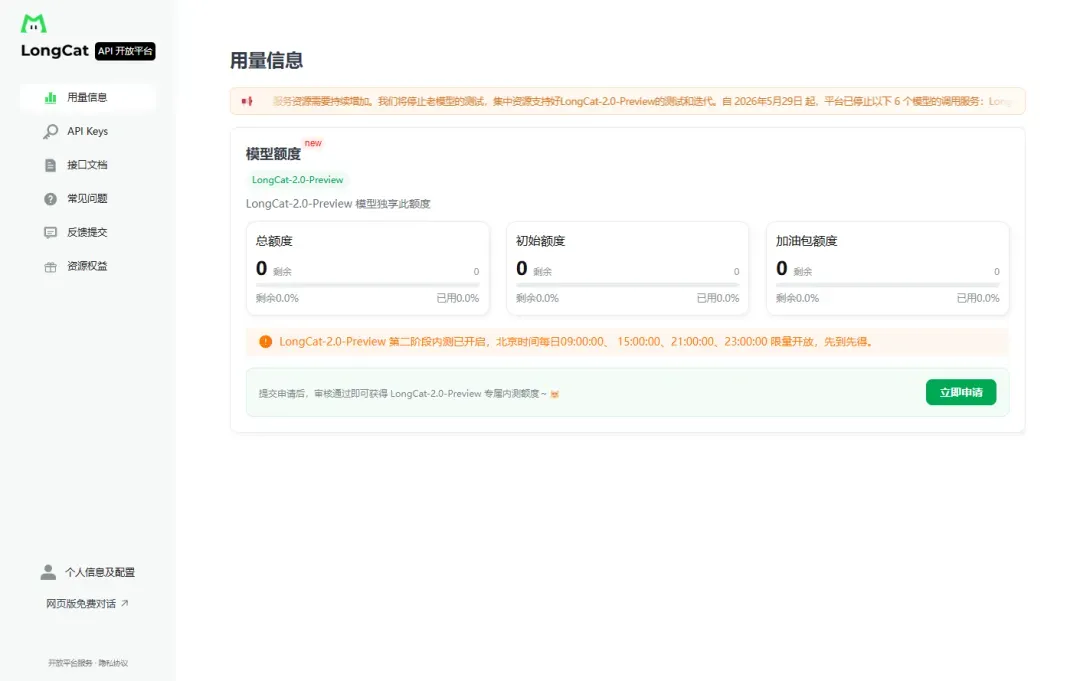
Task: Click the text LongCat-2.0-Preview 模型独享此额度
Action: coord(338,204)
